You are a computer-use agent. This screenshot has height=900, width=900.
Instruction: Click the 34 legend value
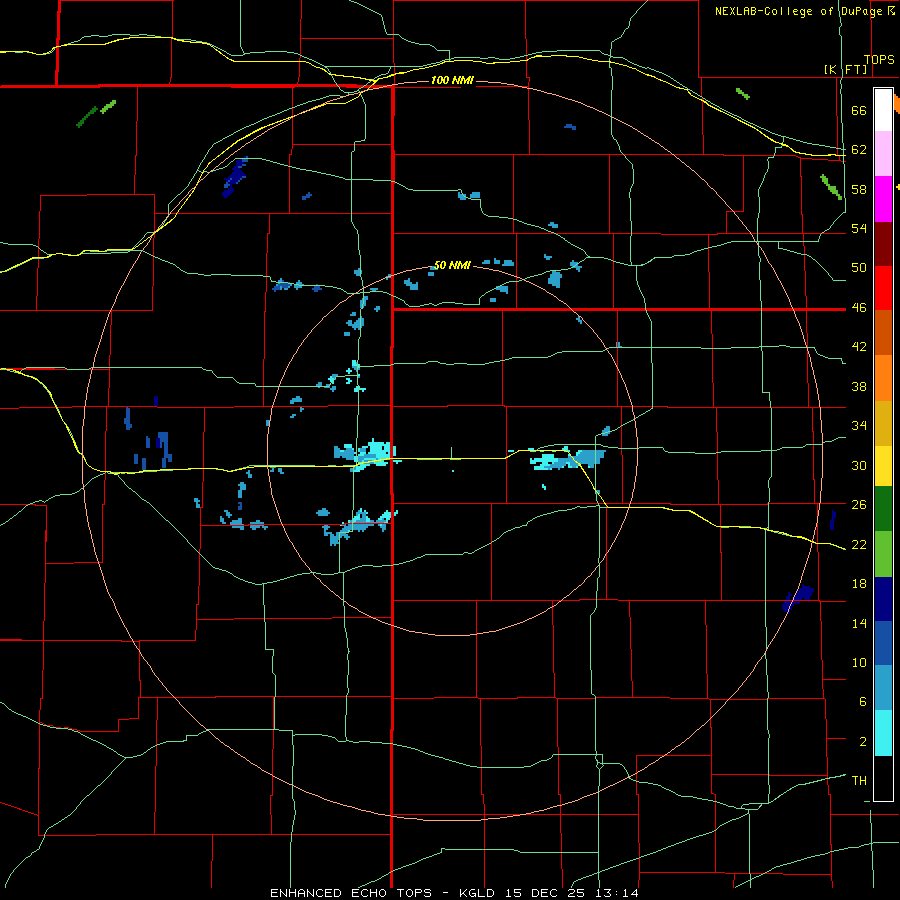859,426
